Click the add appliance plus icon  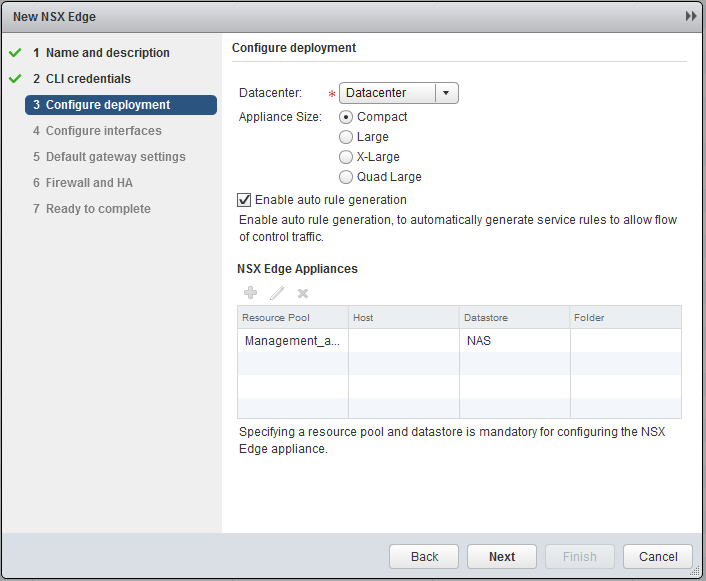pos(250,293)
